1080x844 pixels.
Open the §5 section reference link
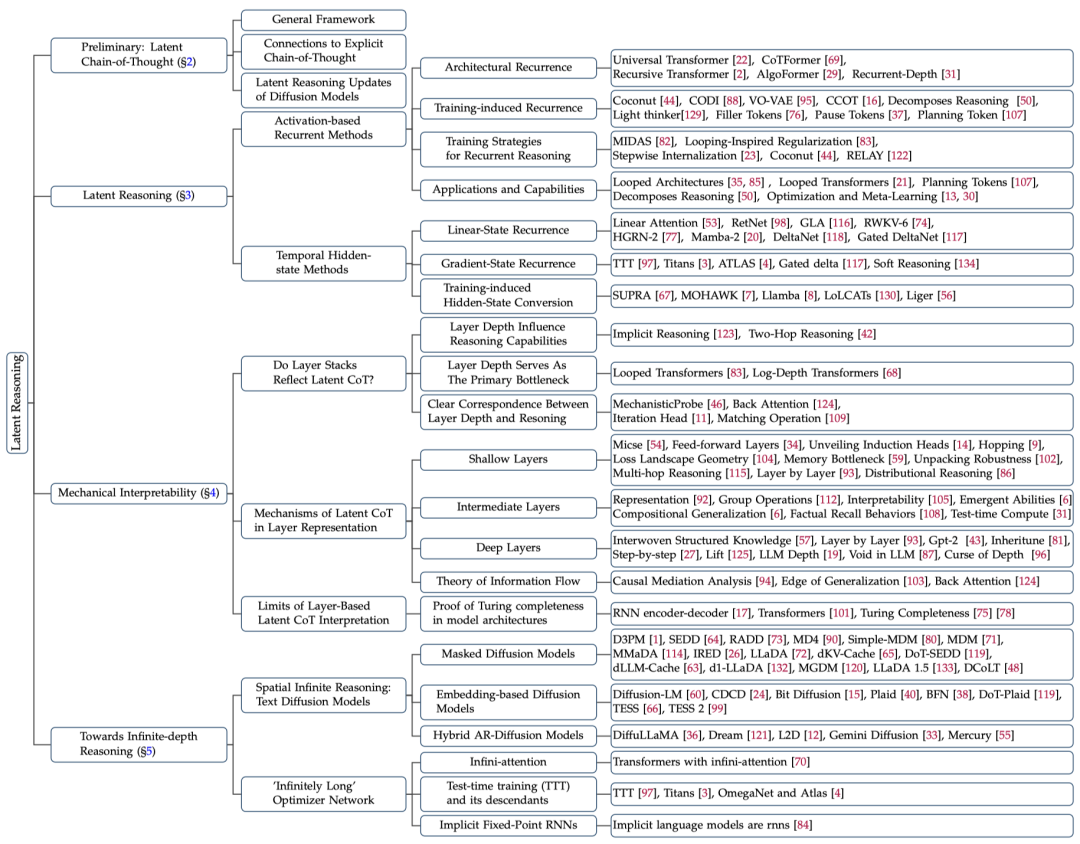pos(146,752)
